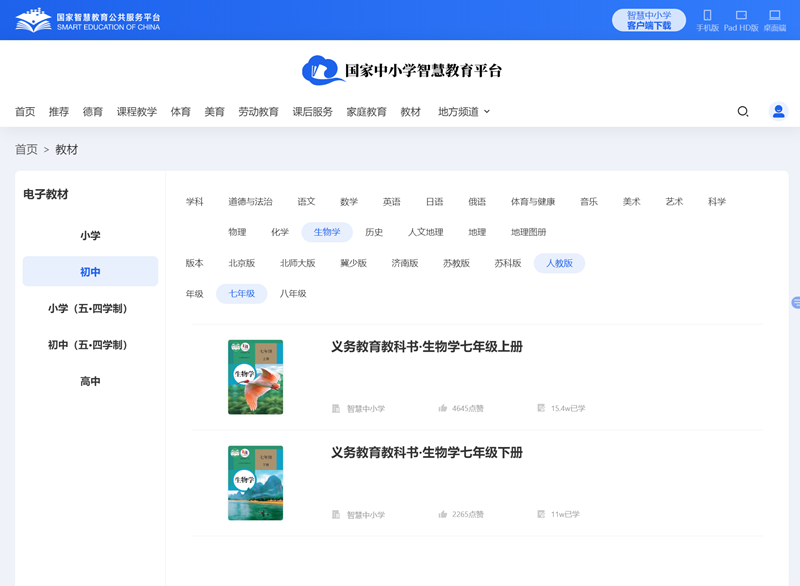This screenshot has height=586, width=800.
Task: Open the Pad HD版 tablet icon
Action: 741,15
